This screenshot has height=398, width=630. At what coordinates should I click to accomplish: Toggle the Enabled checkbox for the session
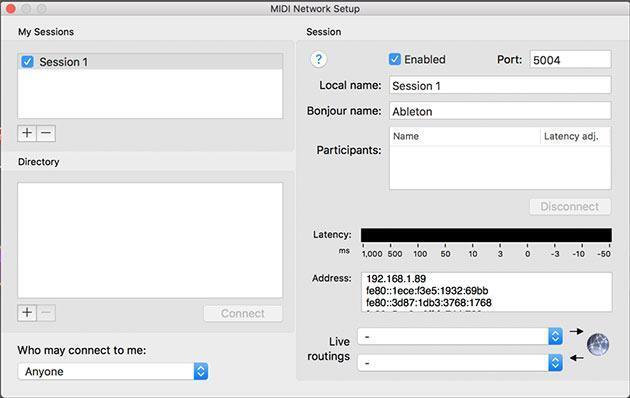[x=395, y=59]
